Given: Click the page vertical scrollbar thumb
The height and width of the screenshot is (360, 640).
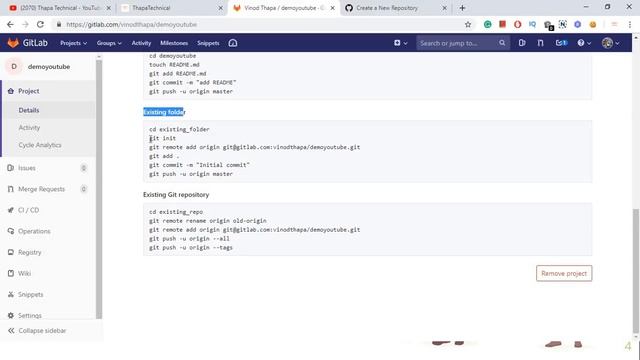Looking at the screenshot, I should 636,271.
